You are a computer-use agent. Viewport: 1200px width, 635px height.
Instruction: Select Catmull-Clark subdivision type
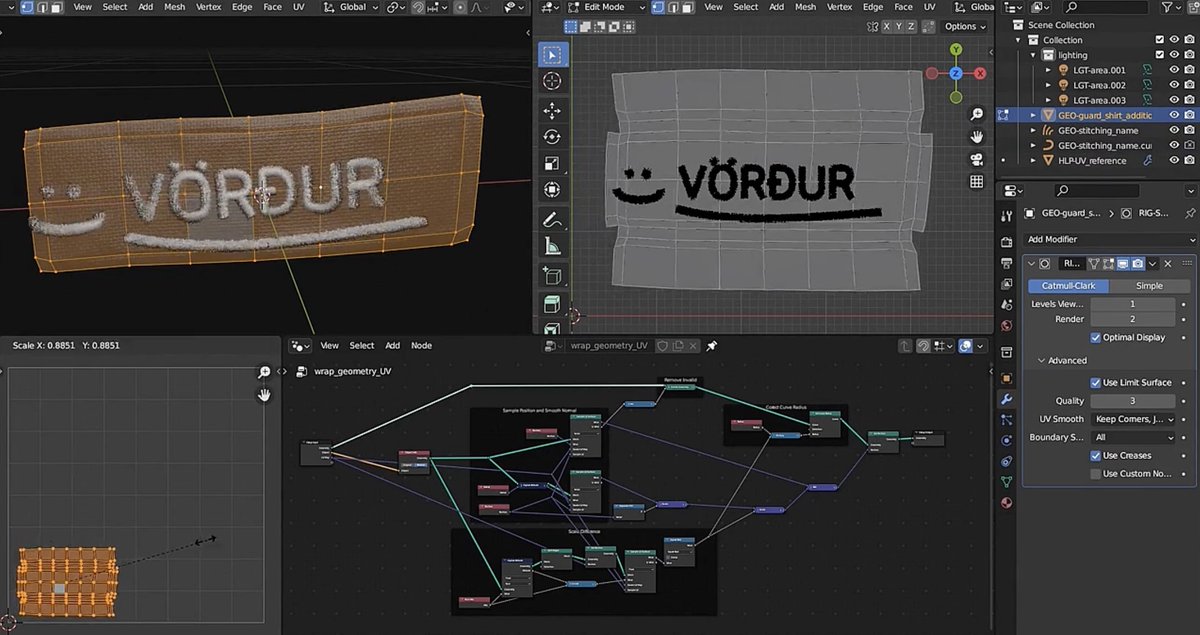1068,285
